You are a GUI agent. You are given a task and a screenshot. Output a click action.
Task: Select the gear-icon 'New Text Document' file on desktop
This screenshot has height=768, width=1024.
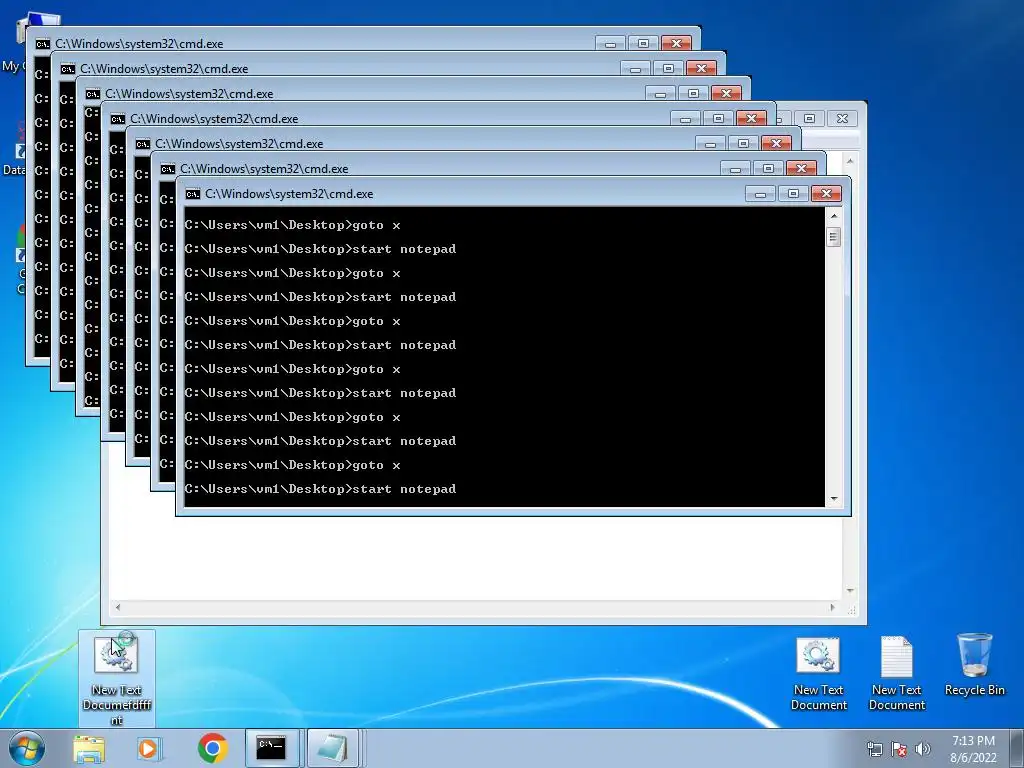pyautogui.click(x=818, y=675)
